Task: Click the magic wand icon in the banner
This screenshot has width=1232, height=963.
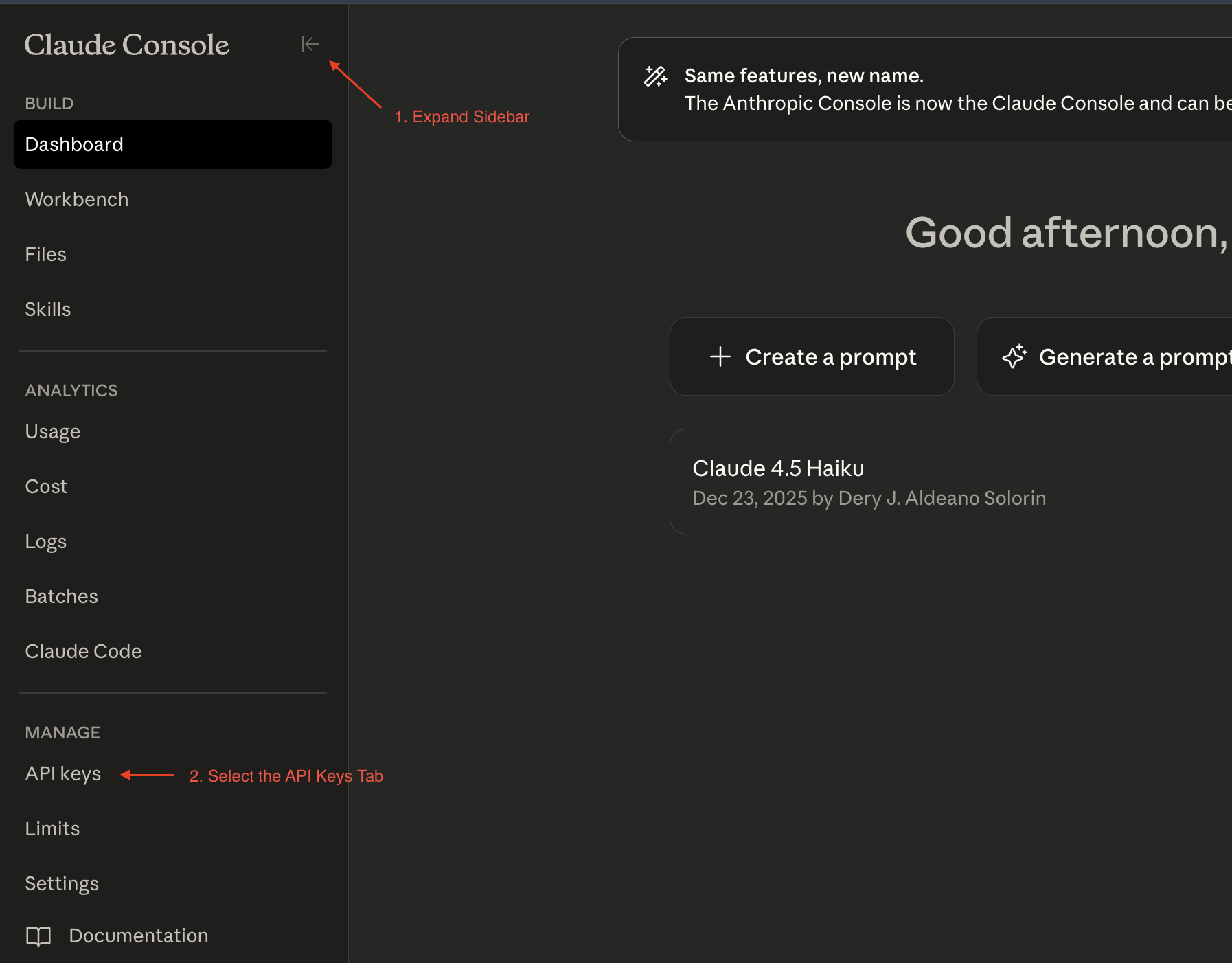Action: 656,76
